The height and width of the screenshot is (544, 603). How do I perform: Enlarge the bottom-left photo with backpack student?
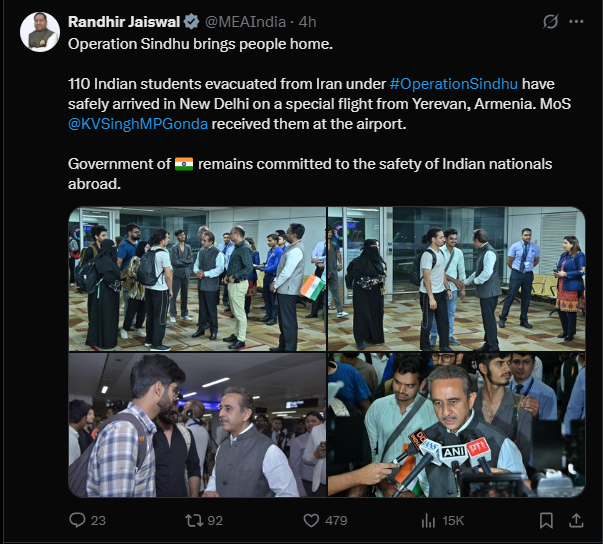click(x=197, y=425)
